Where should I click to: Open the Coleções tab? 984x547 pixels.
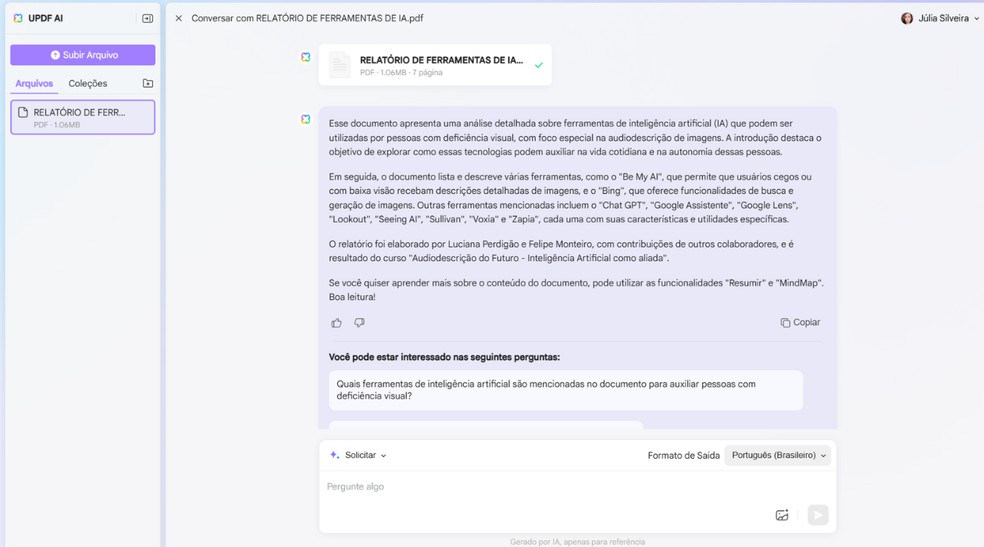coord(88,83)
